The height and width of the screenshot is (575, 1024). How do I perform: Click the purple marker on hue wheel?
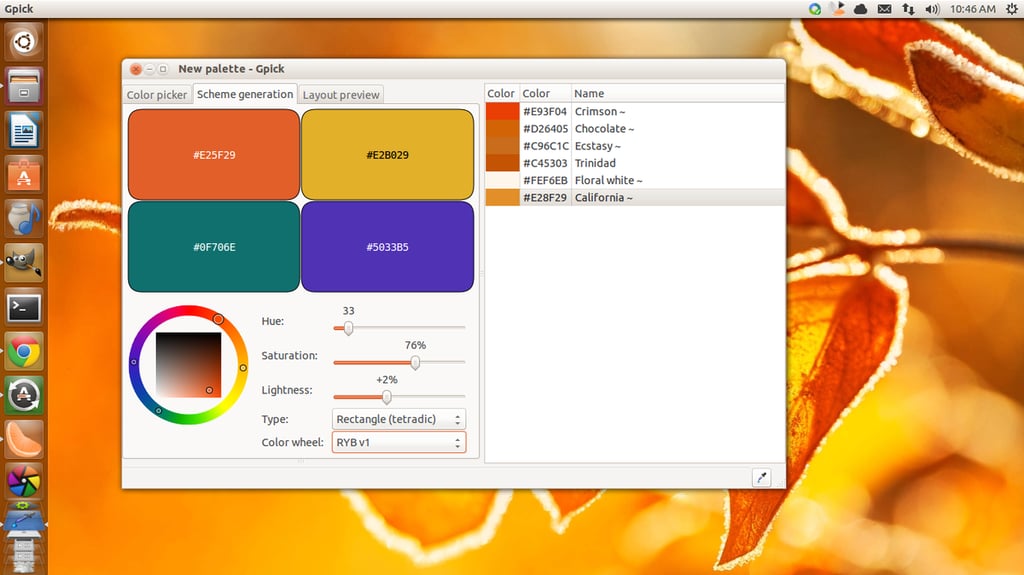point(134,362)
